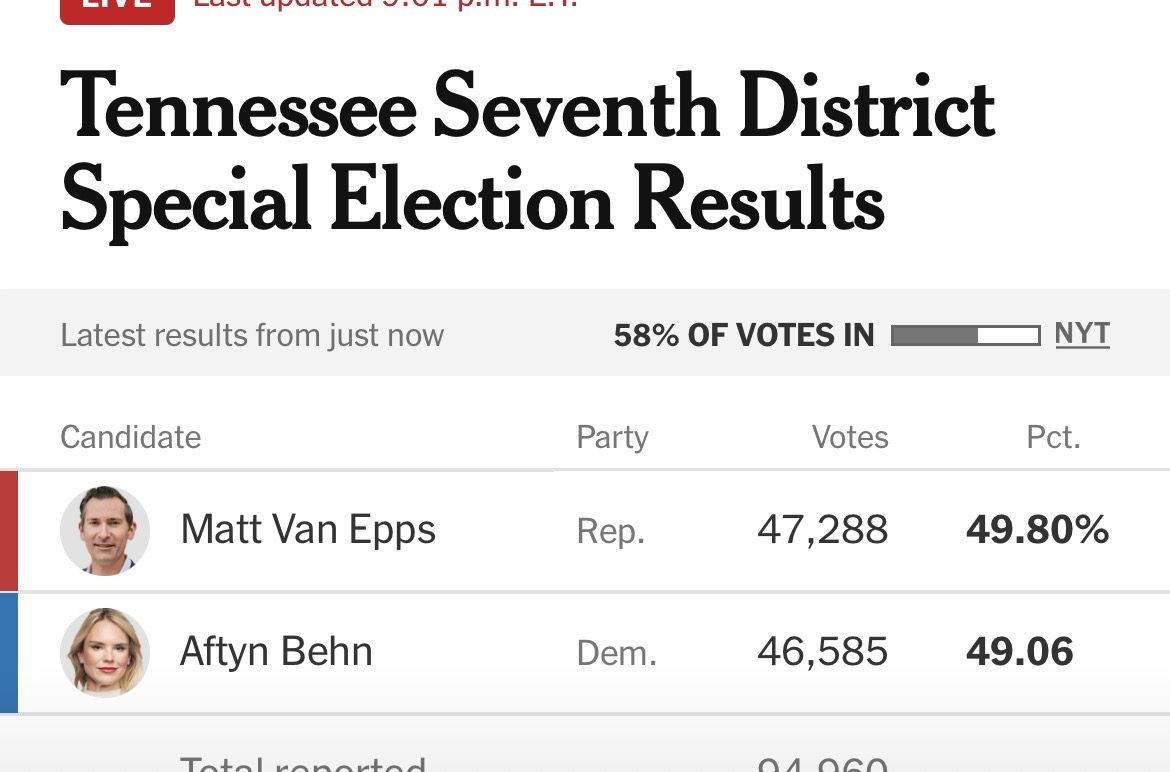The height and width of the screenshot is (772, 1170).
Task: Click Aftyn Behn's profile photo
Action: pos(105,652)
